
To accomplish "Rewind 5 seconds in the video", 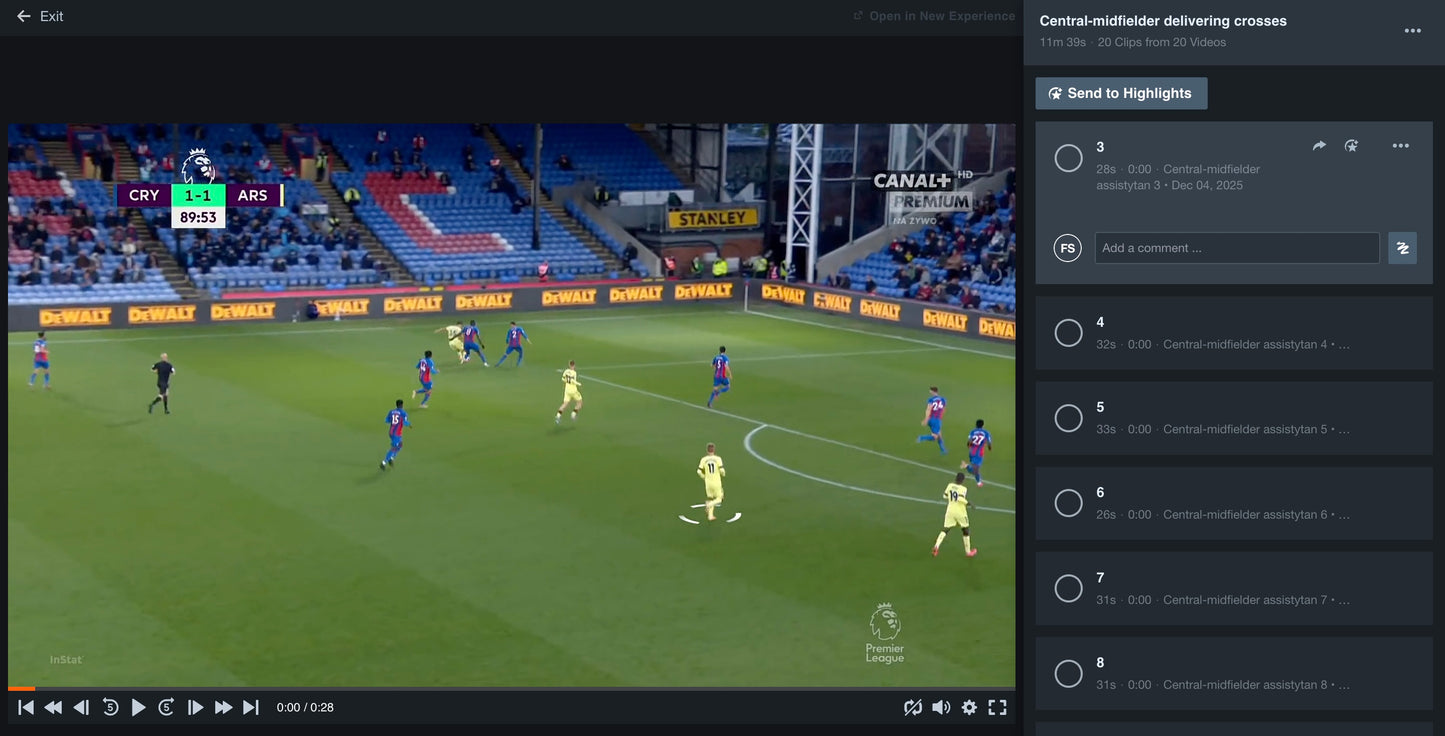I will click(x=110, y=707).
